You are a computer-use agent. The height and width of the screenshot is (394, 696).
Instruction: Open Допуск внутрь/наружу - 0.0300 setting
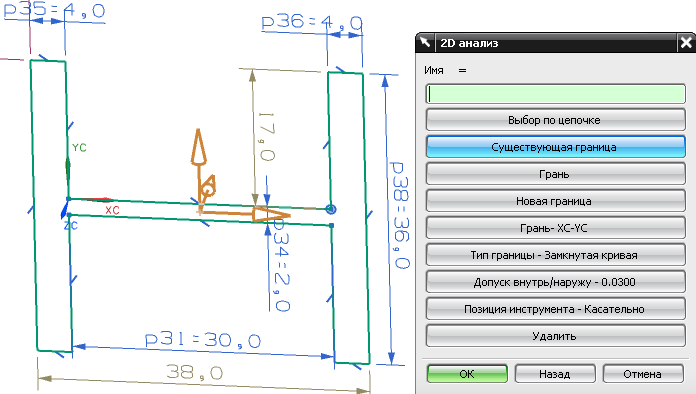(555, 282)
